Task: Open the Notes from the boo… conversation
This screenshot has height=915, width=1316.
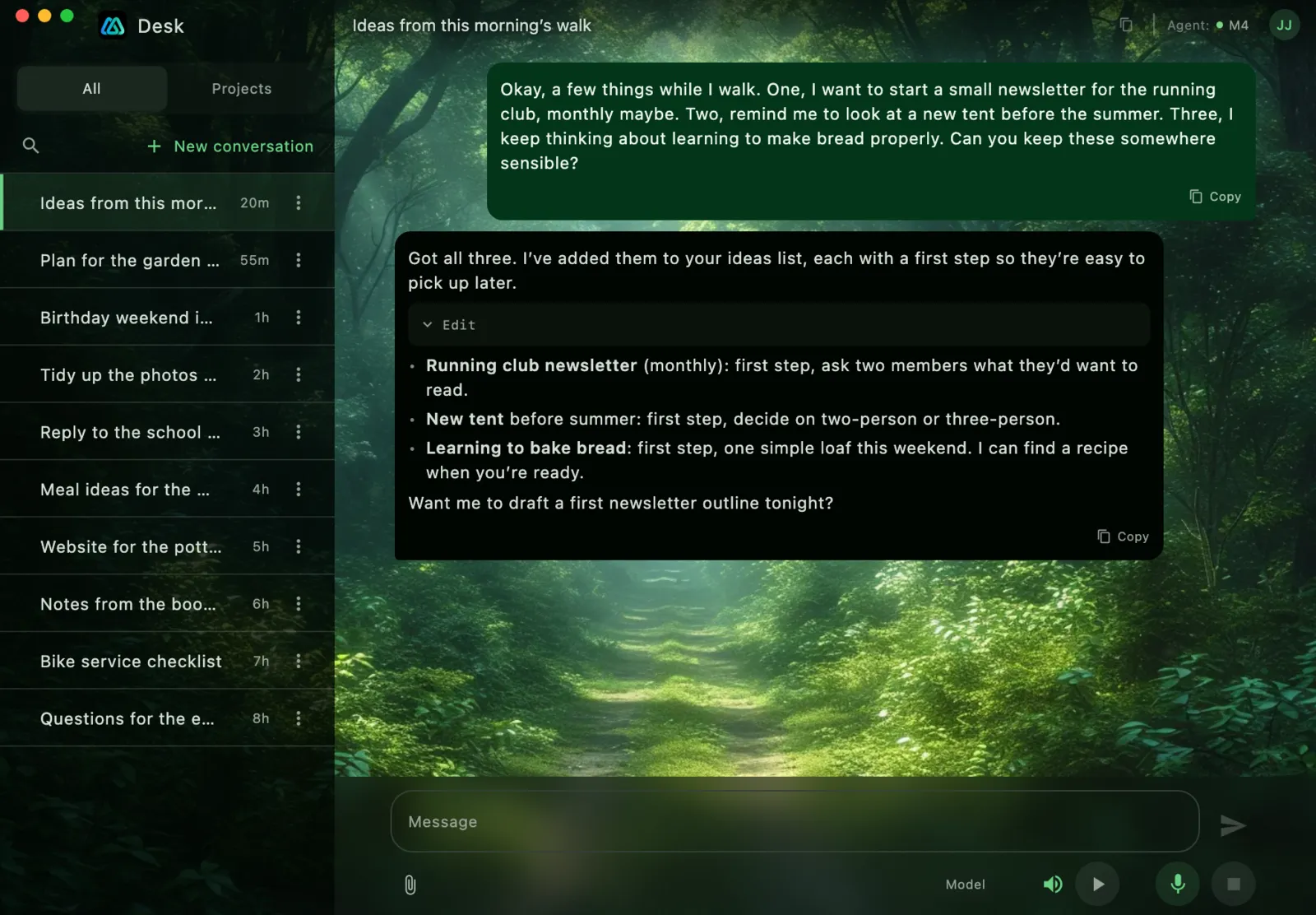Action: [x=167, y=604]
